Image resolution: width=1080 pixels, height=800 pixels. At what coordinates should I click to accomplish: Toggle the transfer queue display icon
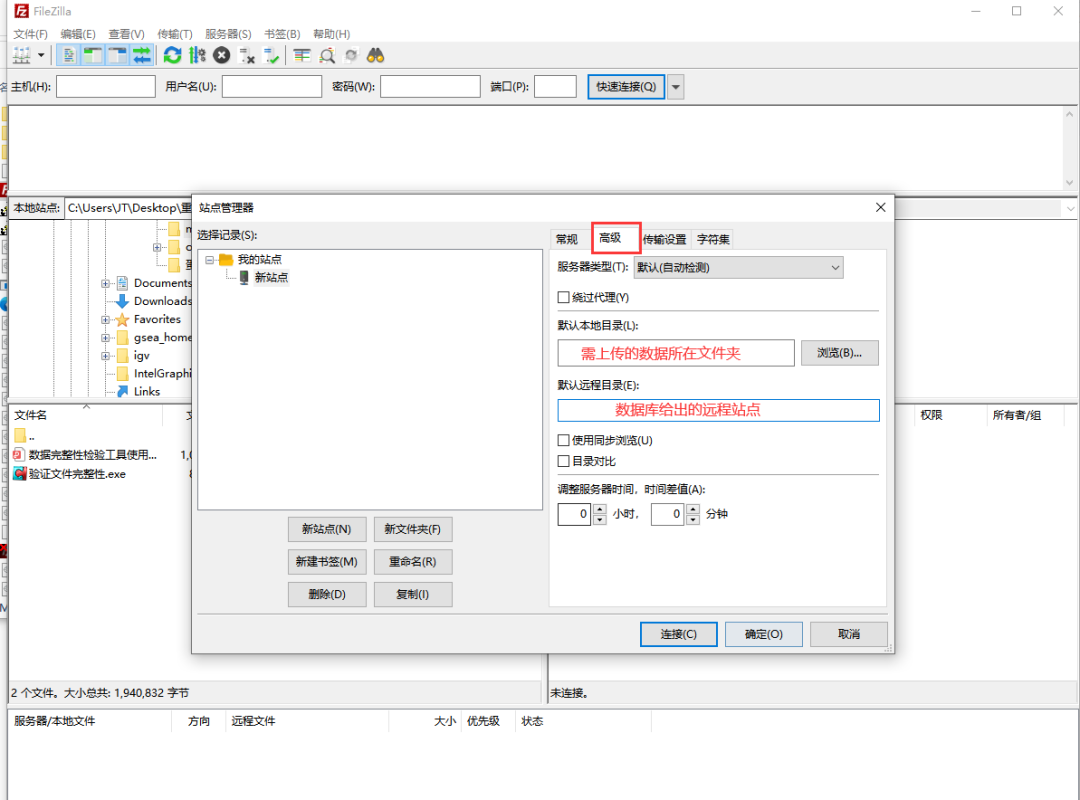point(142,55)
